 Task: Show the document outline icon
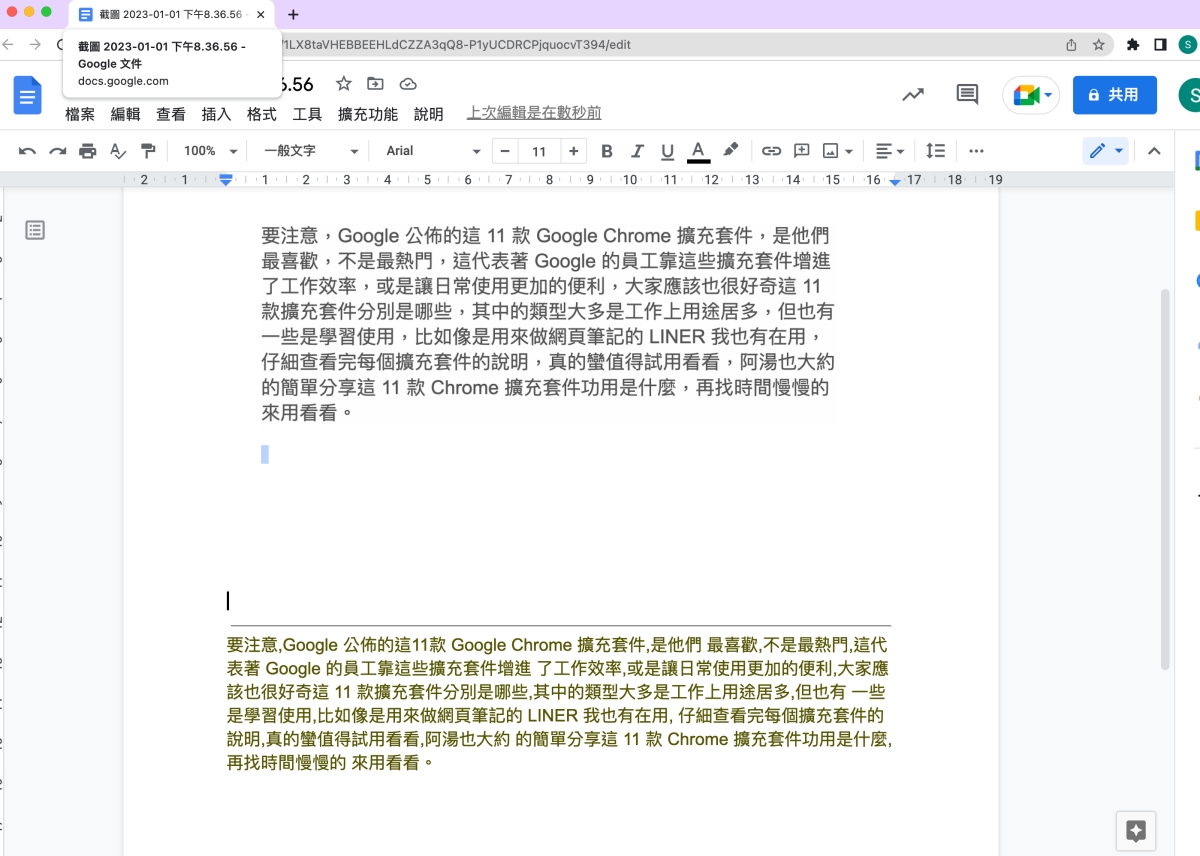pyautogui.click(x=35, y=230)
